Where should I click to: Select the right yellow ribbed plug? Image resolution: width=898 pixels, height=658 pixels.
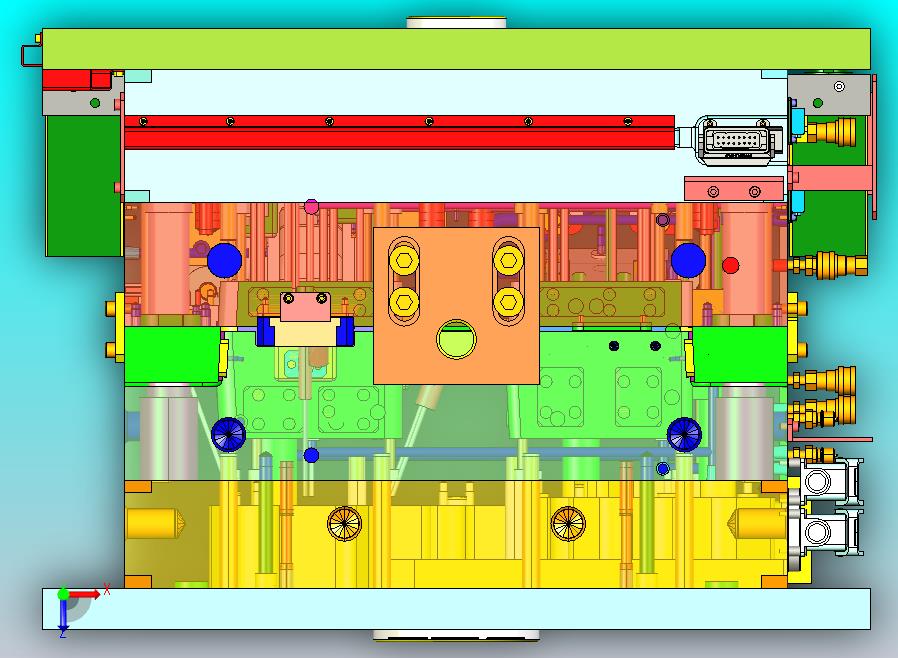point(568,523)
